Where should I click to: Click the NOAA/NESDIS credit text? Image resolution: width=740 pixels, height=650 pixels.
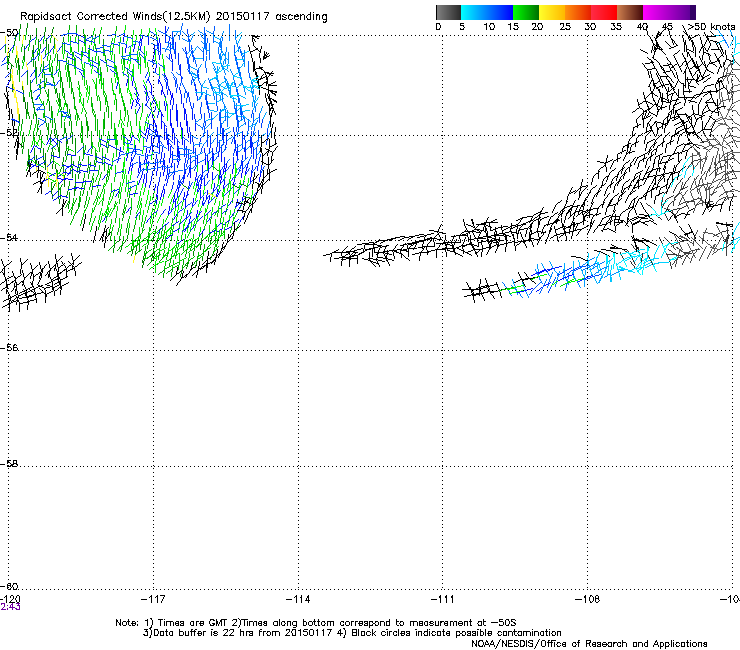589,644
